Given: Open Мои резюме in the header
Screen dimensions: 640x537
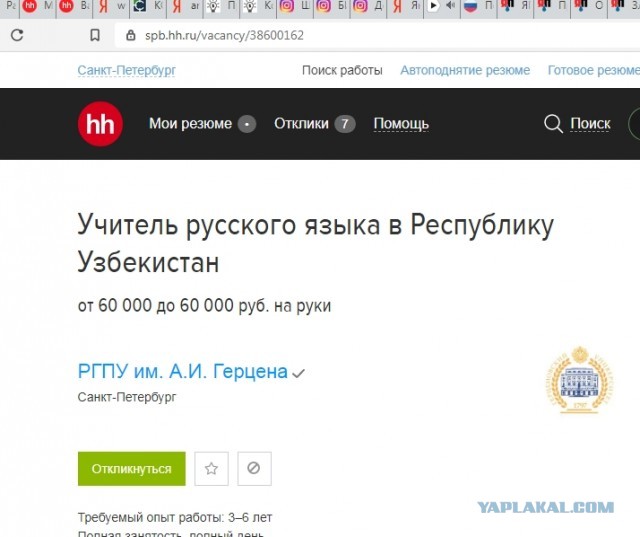Looking at the screenshot, I should click(190, 123).
